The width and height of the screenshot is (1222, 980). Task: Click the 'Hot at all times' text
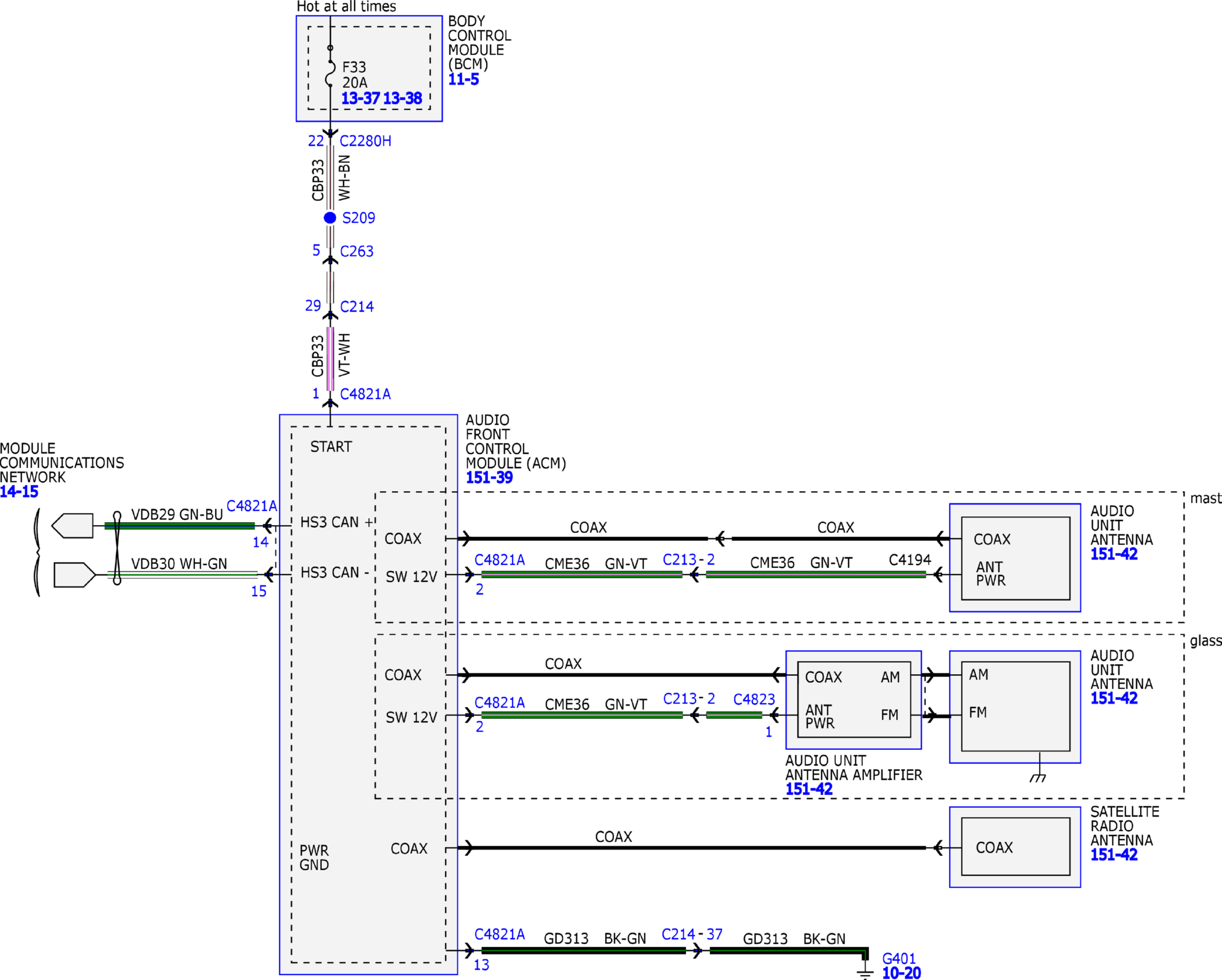pos(346,7)
